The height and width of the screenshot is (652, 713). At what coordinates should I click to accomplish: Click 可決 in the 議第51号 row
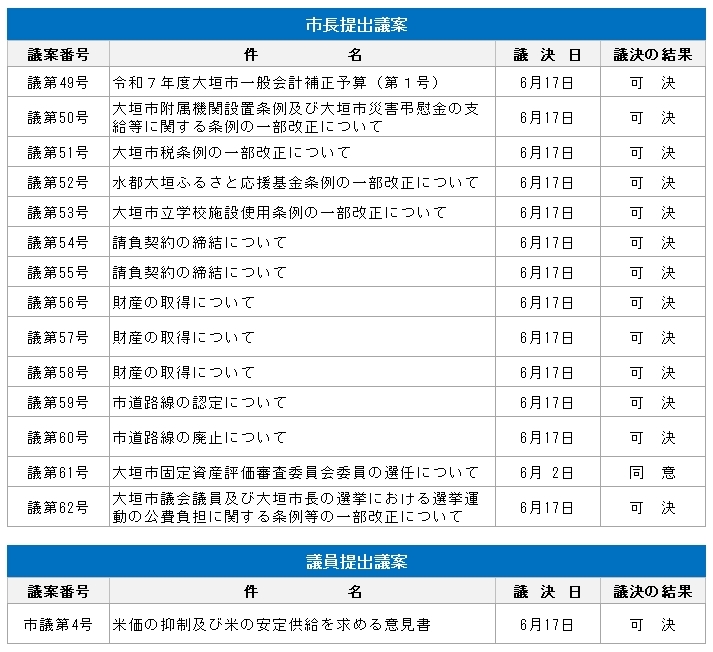coord(653,152)
